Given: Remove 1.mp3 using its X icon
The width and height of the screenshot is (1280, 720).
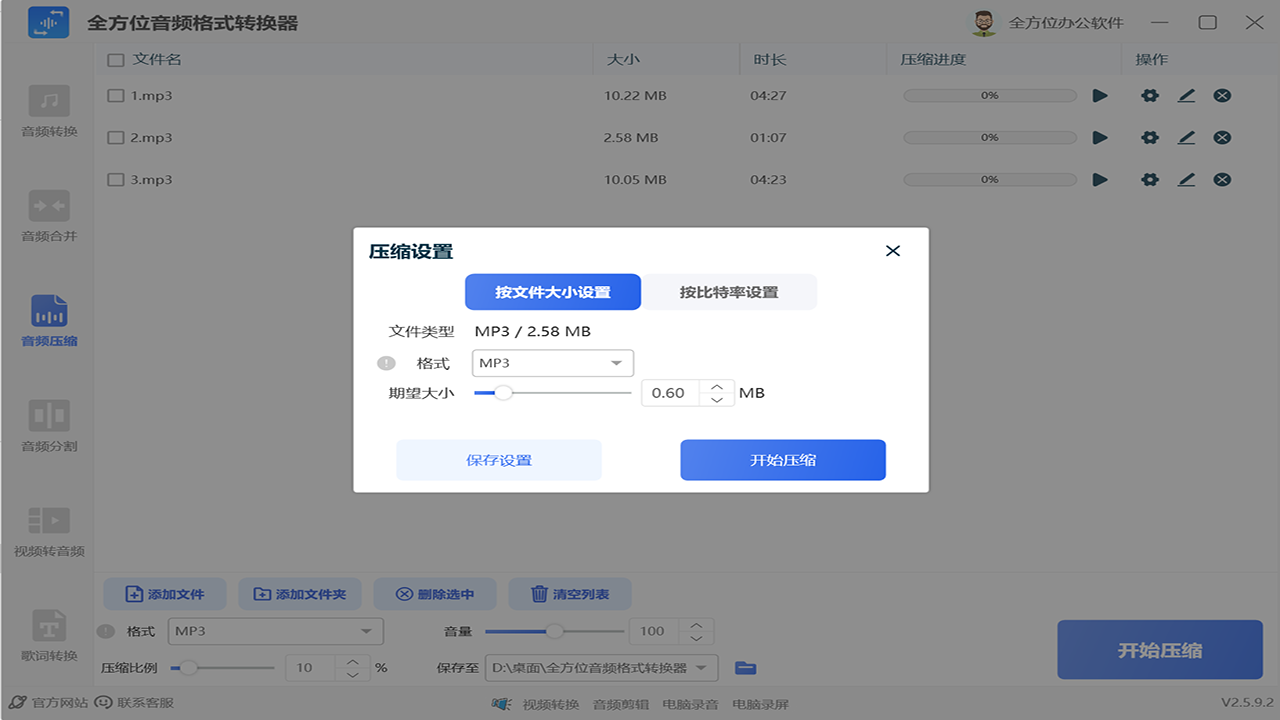Looking at the screenshot, I should (1222, 95).
